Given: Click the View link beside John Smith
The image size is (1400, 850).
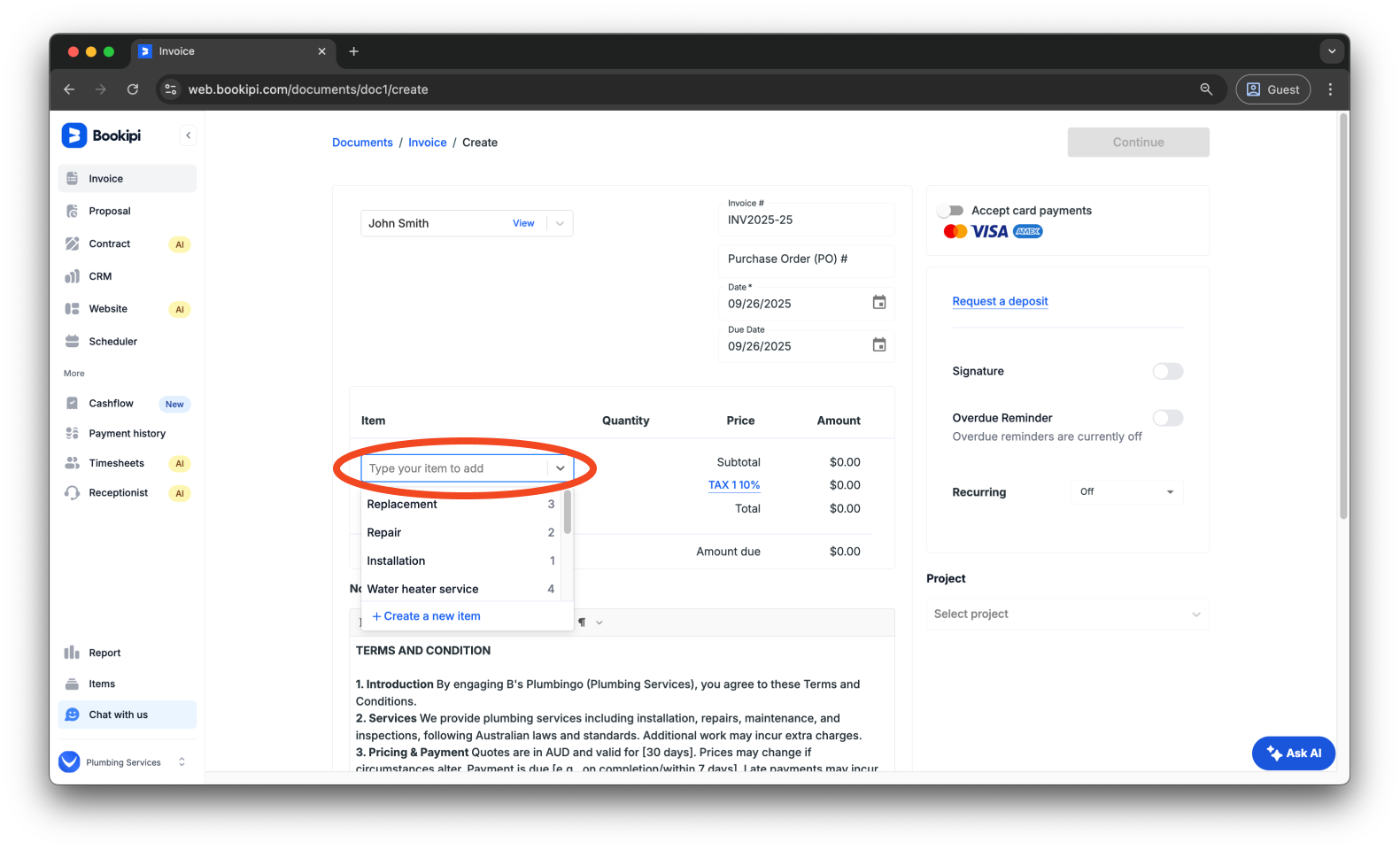Looking at the screenshot, I should tap(523, 223).
